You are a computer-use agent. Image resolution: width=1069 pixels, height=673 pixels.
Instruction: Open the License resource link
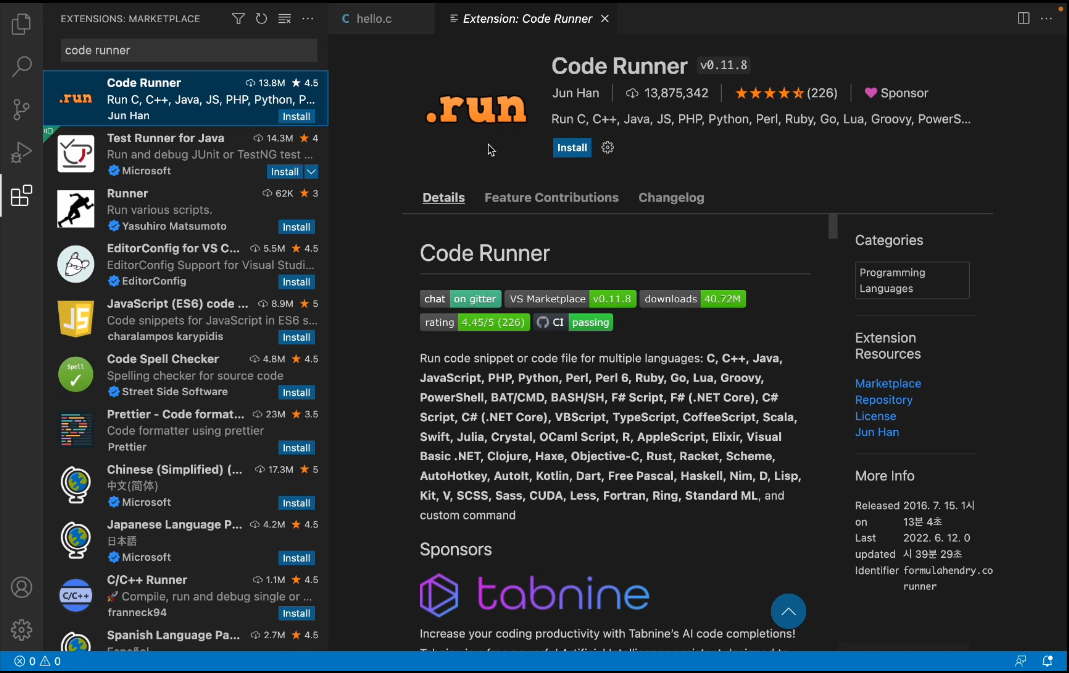click(875, 416)
